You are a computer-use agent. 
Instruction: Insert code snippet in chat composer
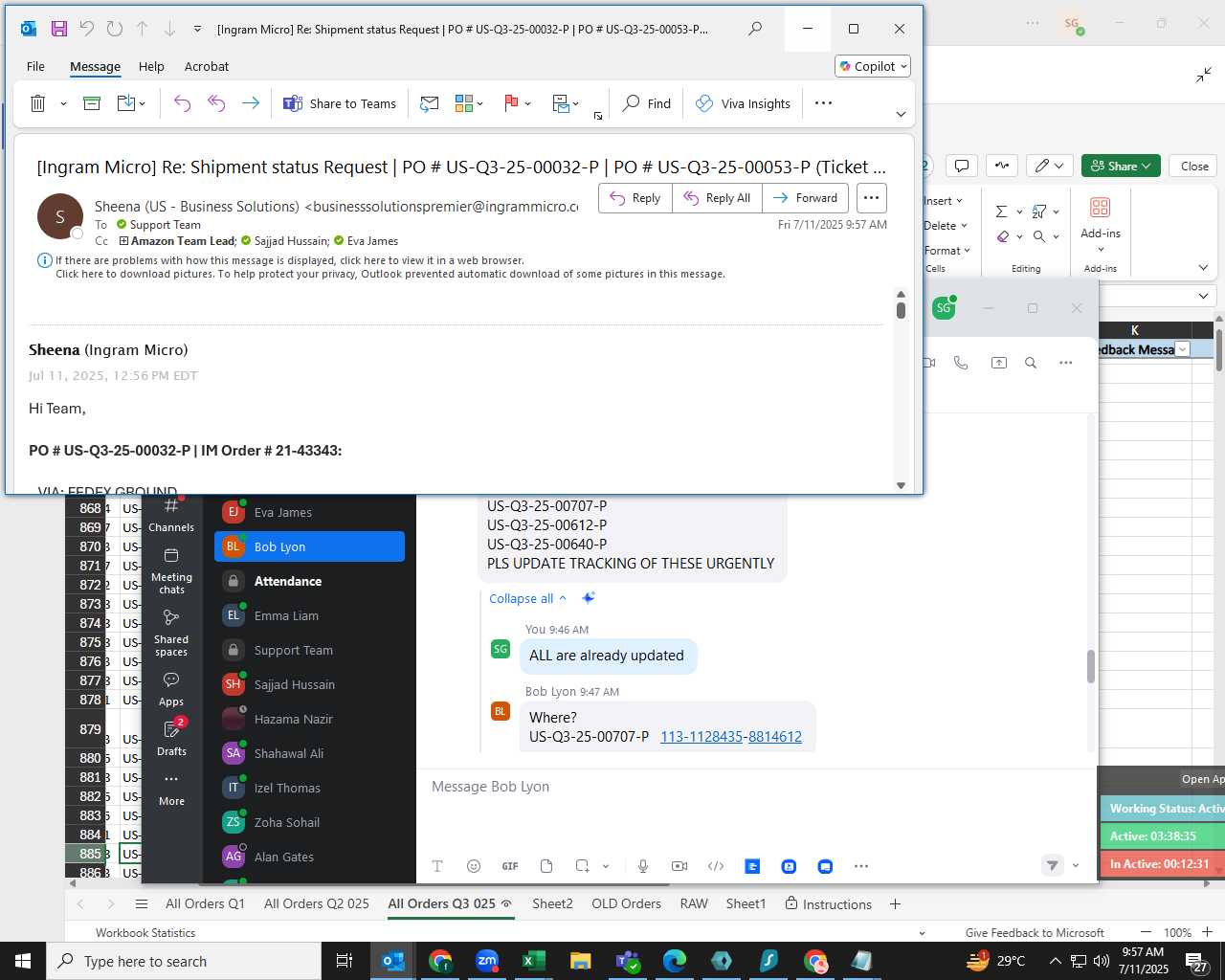click(x=716, y=866)
